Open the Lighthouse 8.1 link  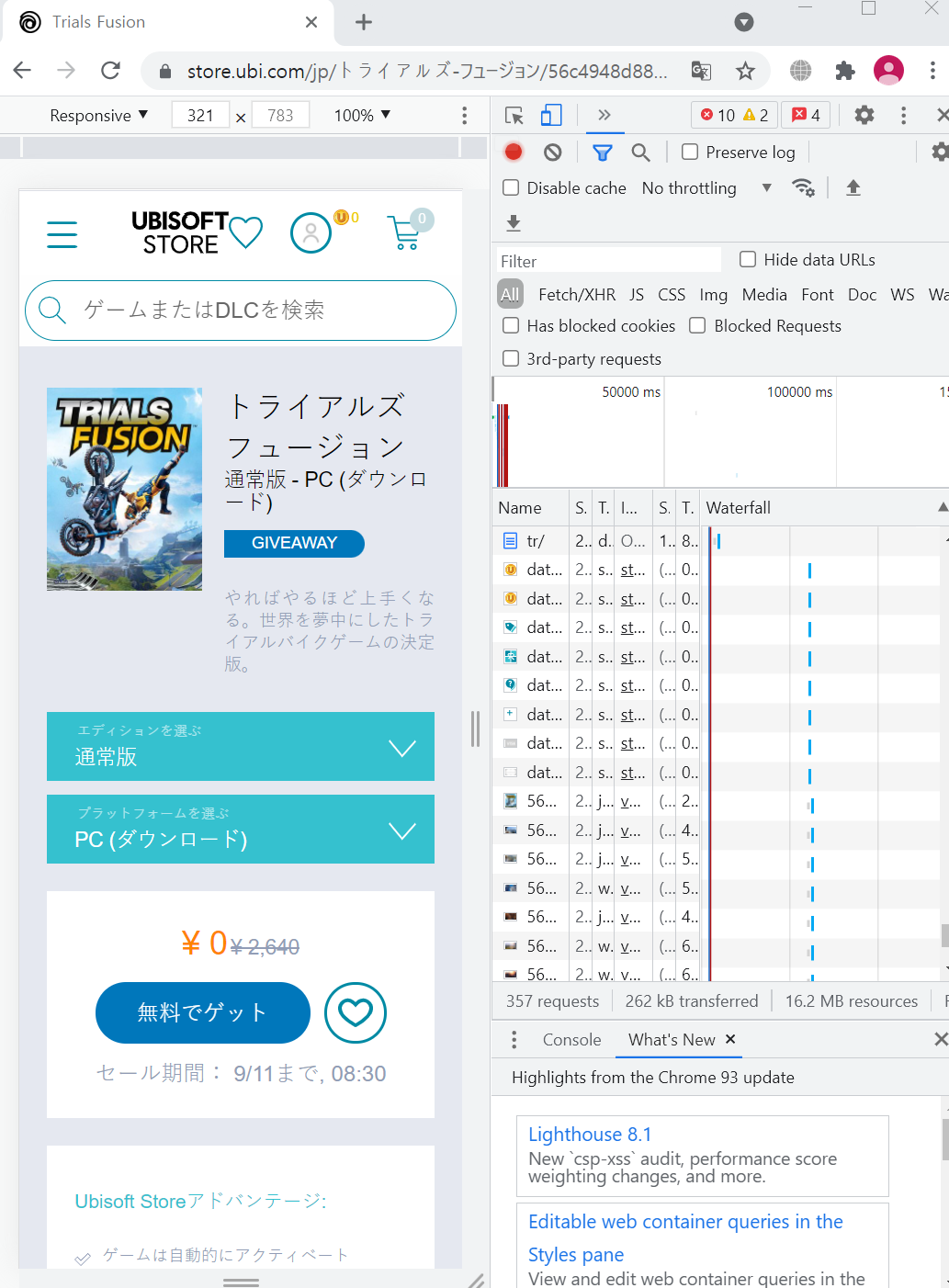(x=590, y=1134)
